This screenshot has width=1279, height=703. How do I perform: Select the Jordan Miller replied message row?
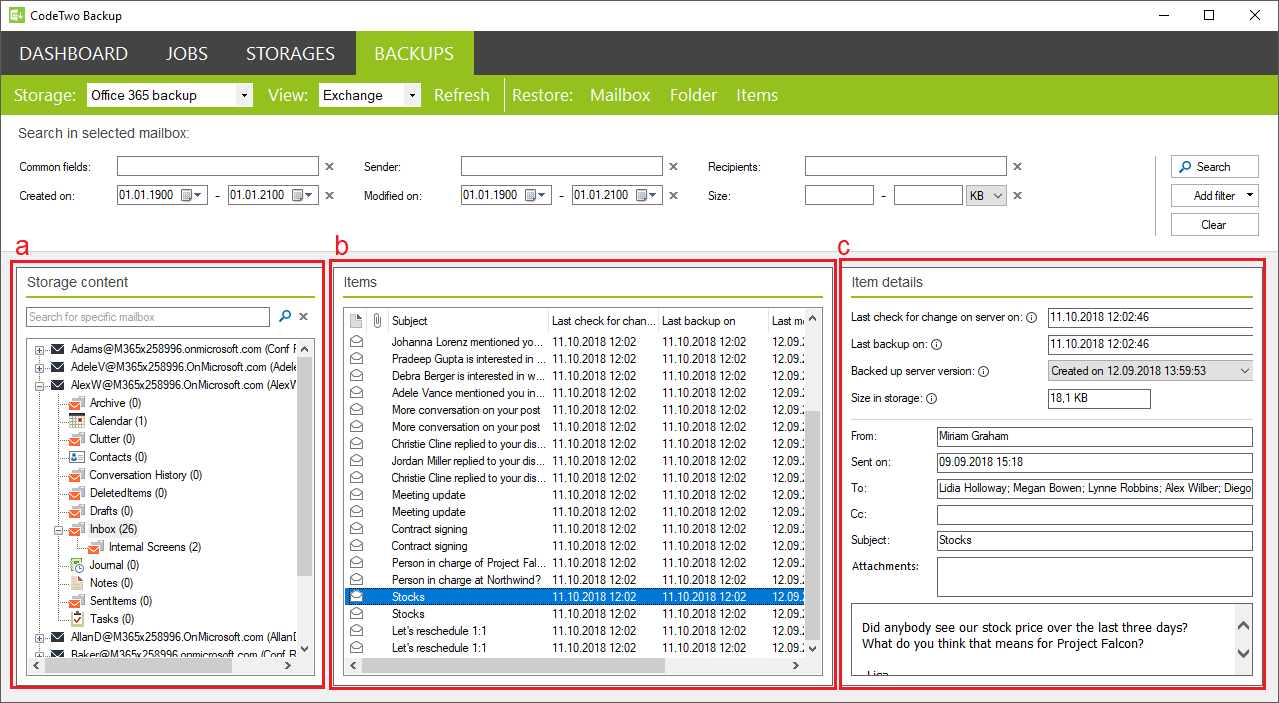[x=575, y=461]
